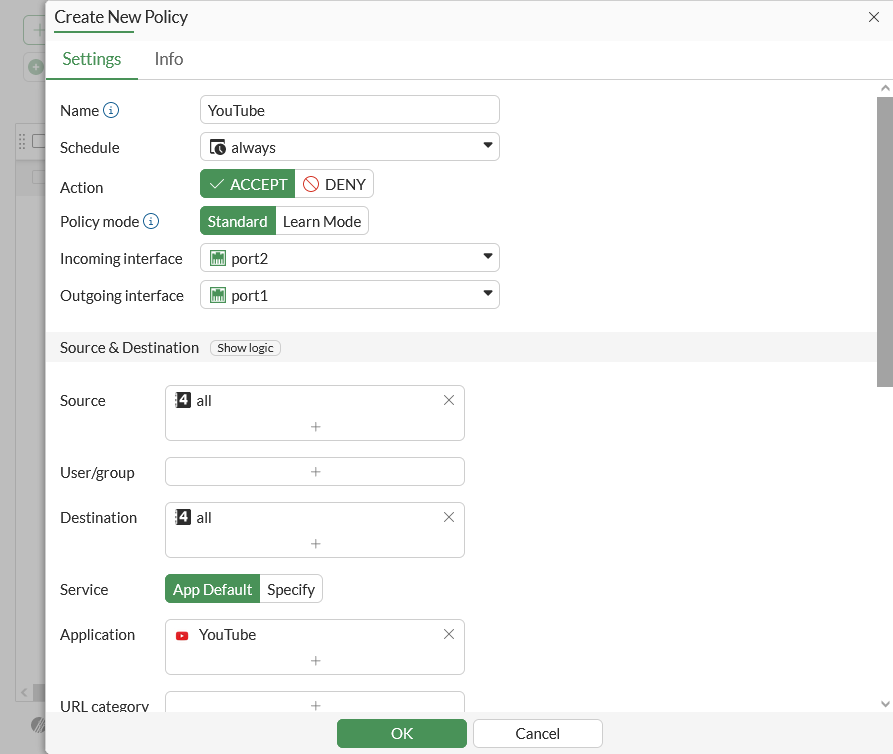Click the info icon next to Name
893x754 pixels.
(x=111, y=110)
